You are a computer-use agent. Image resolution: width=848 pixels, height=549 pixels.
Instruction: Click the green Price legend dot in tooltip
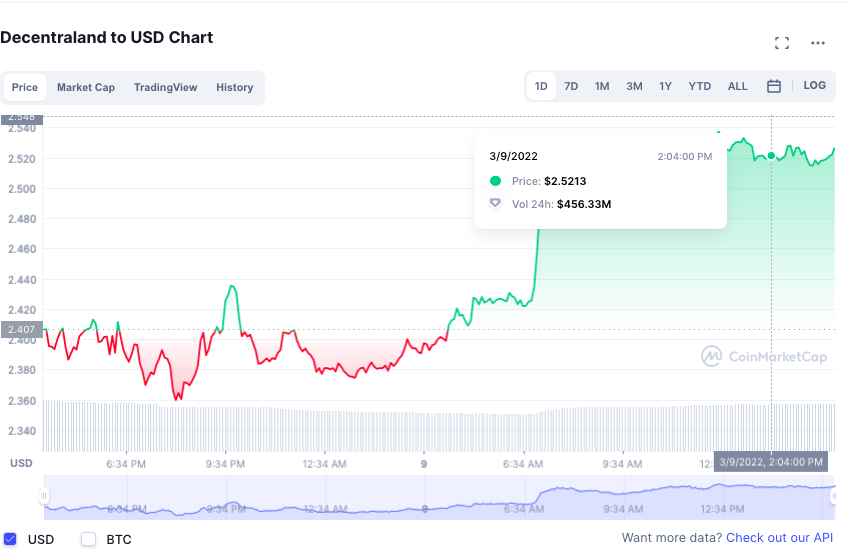click(495, 181)
